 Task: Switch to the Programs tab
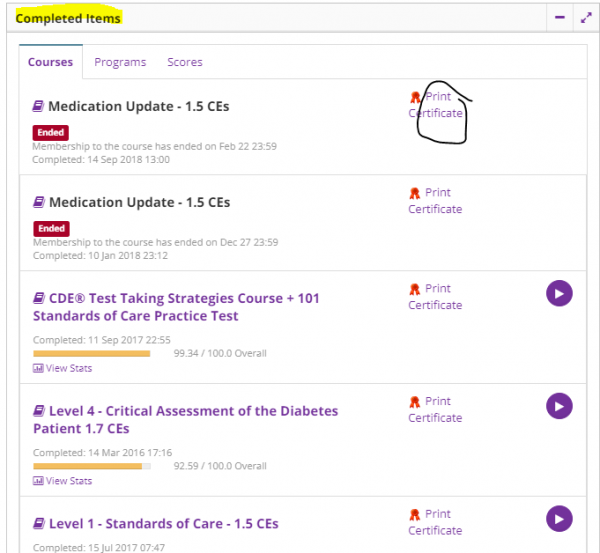120,62
